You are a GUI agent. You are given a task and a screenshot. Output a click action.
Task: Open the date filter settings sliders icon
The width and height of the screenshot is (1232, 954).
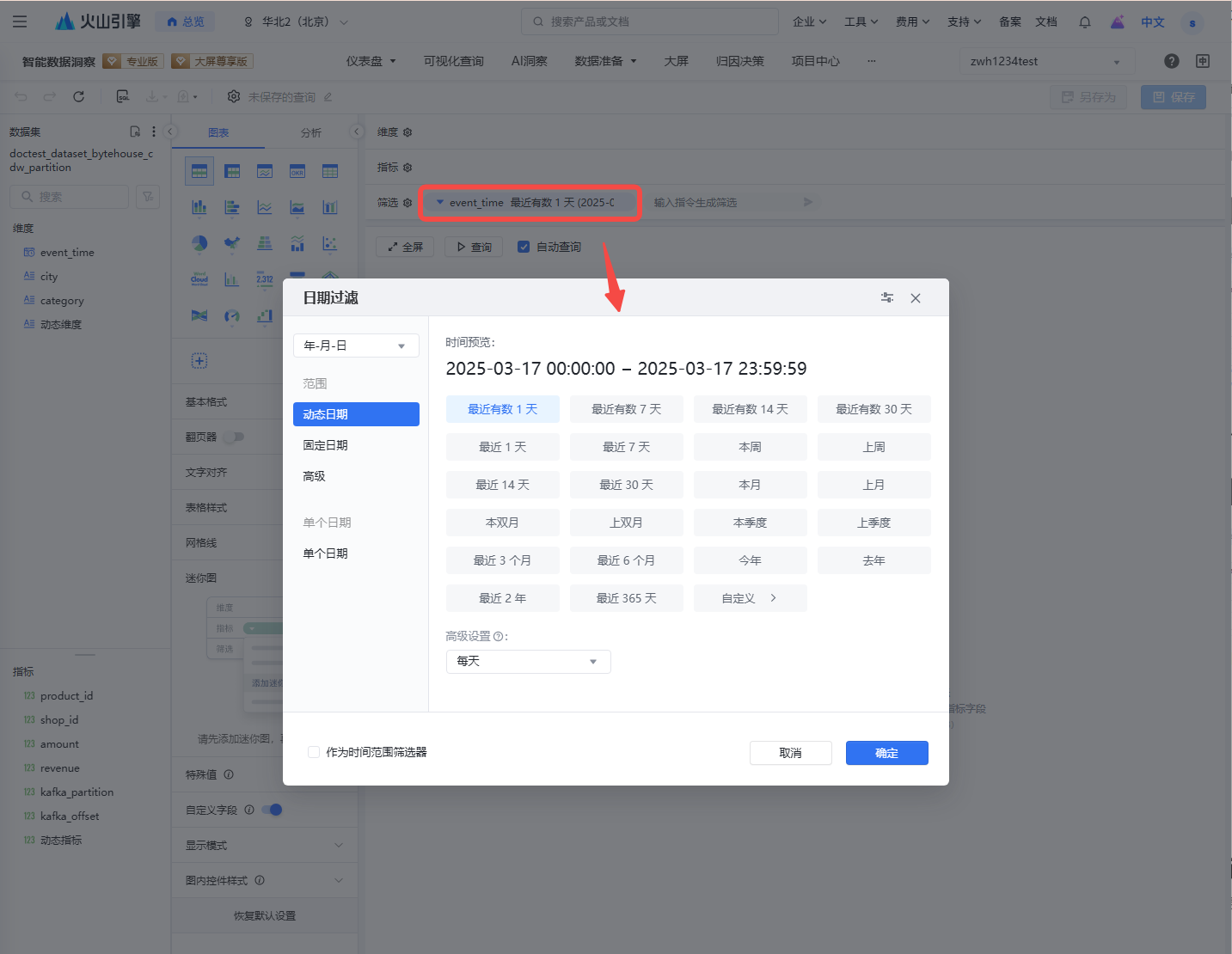point(887,297)
